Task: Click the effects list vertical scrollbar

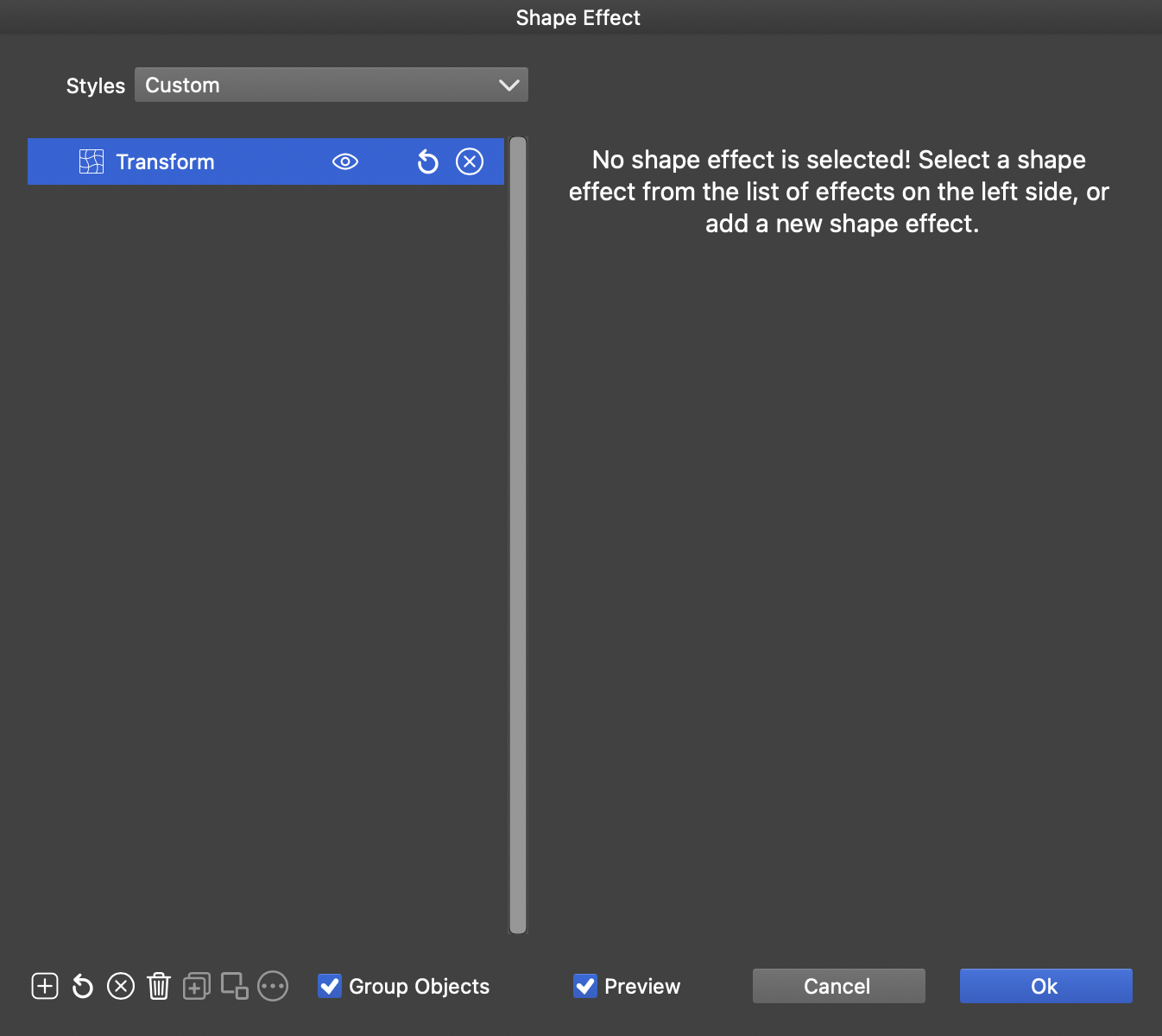Action: [518, 535]
